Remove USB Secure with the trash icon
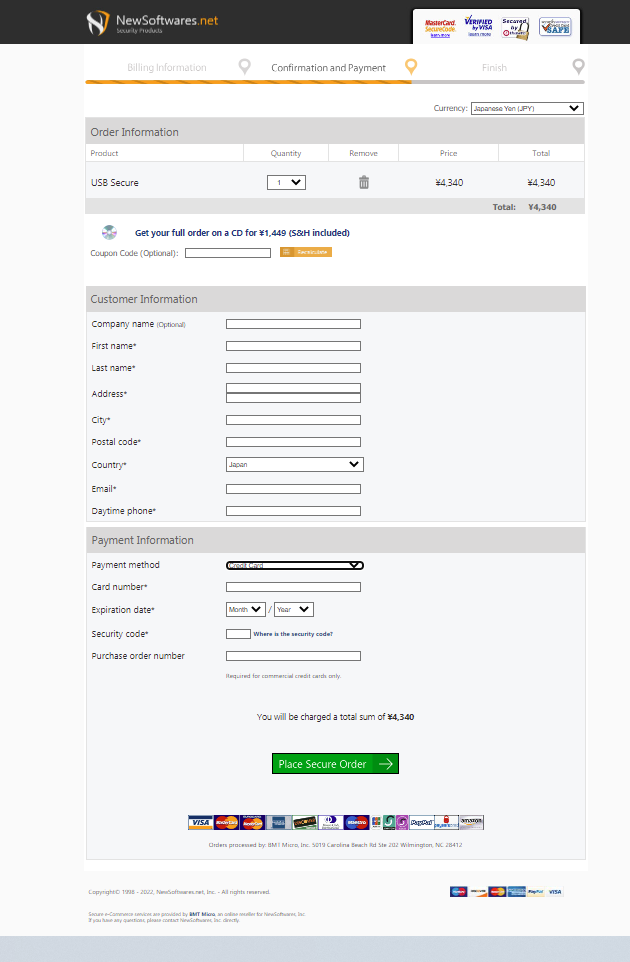 [x=364, y=183]
